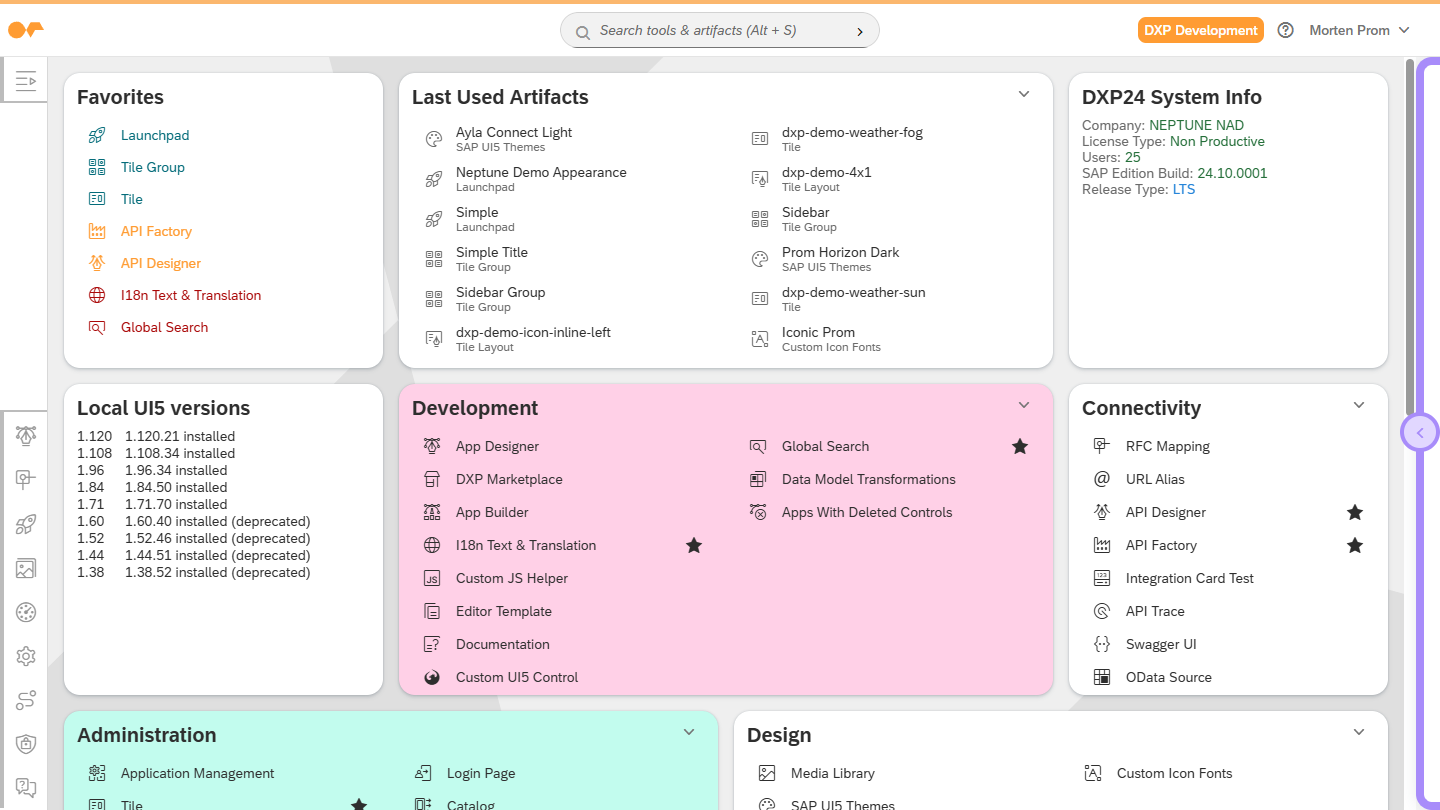1440x810 pixels.
Task: Open App Designer in Development
Action: click(497, 446)
